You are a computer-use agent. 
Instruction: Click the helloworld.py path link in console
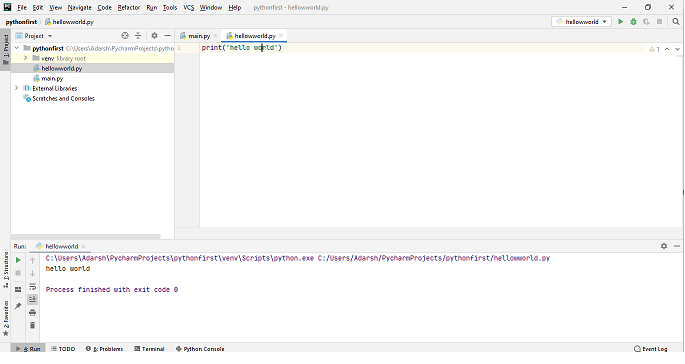(x=434, y=258)
